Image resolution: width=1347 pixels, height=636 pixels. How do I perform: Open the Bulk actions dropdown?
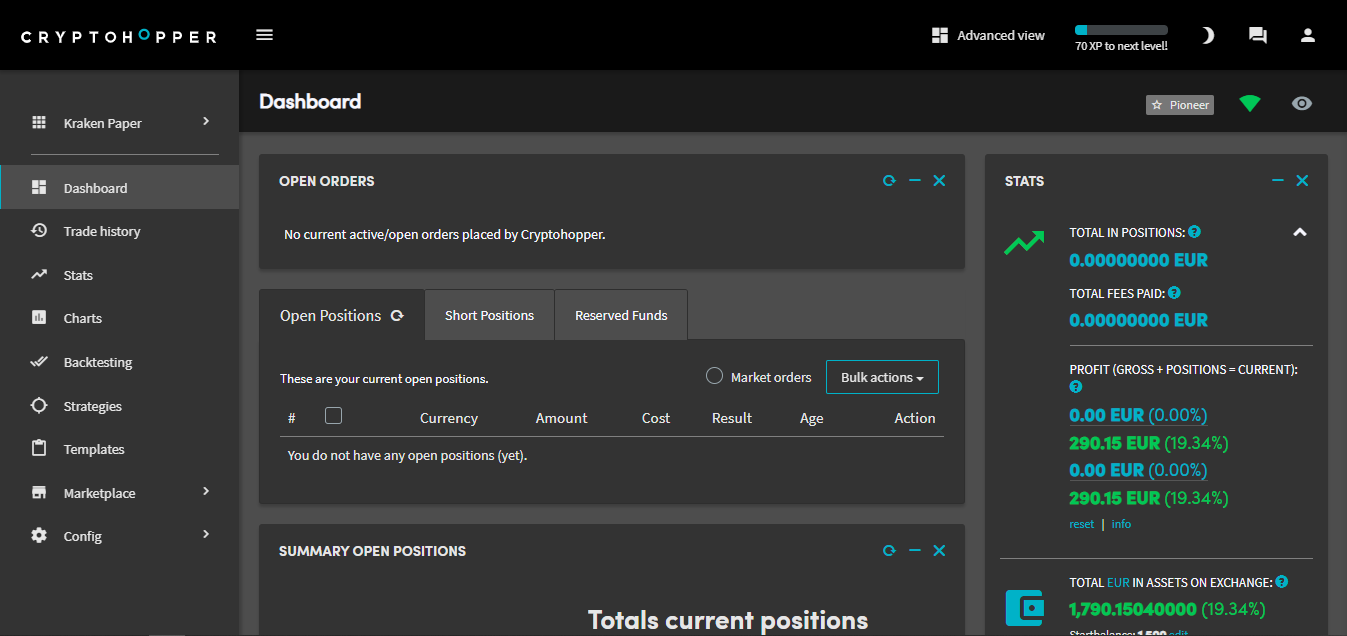(x=882, y=377)
